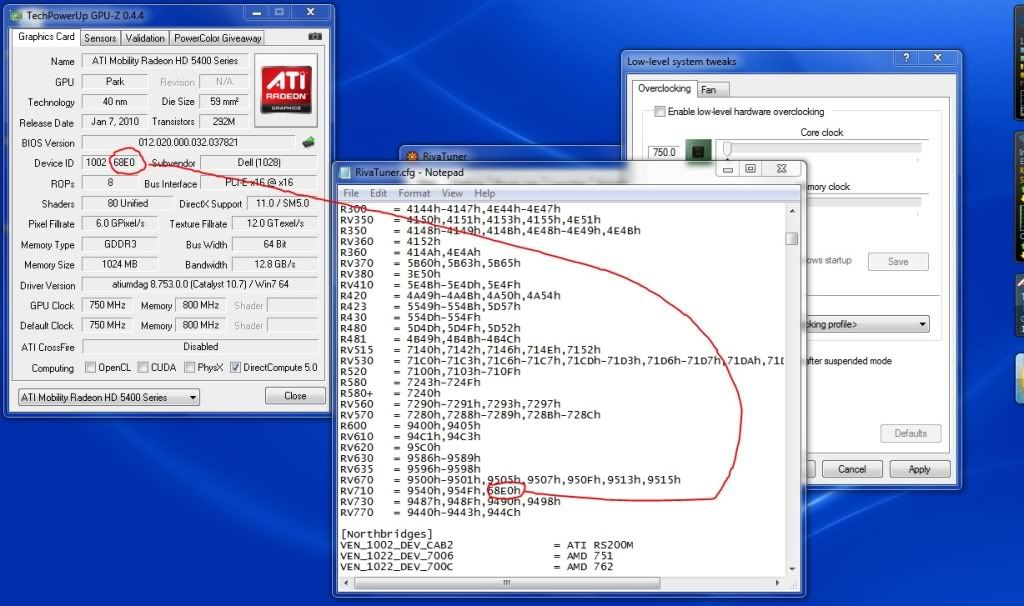Toggle the DirectCompute 5.0 checkbox
Image resolution: width=1024 pixels, height=606 pixels.
pos(236,368)
